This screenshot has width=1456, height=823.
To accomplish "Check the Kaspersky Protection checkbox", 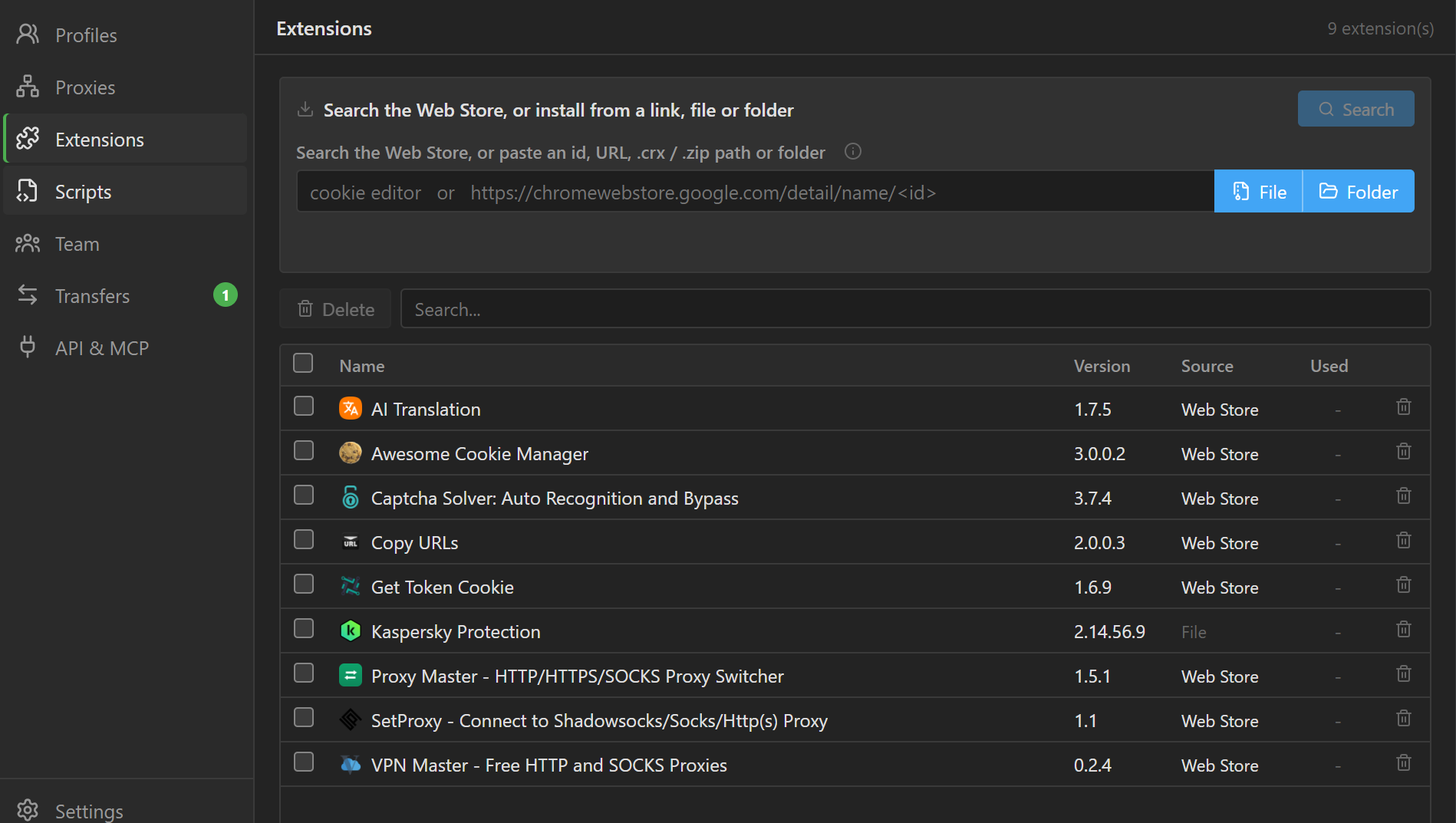I will pyautogui.click(x=304, y=628).
